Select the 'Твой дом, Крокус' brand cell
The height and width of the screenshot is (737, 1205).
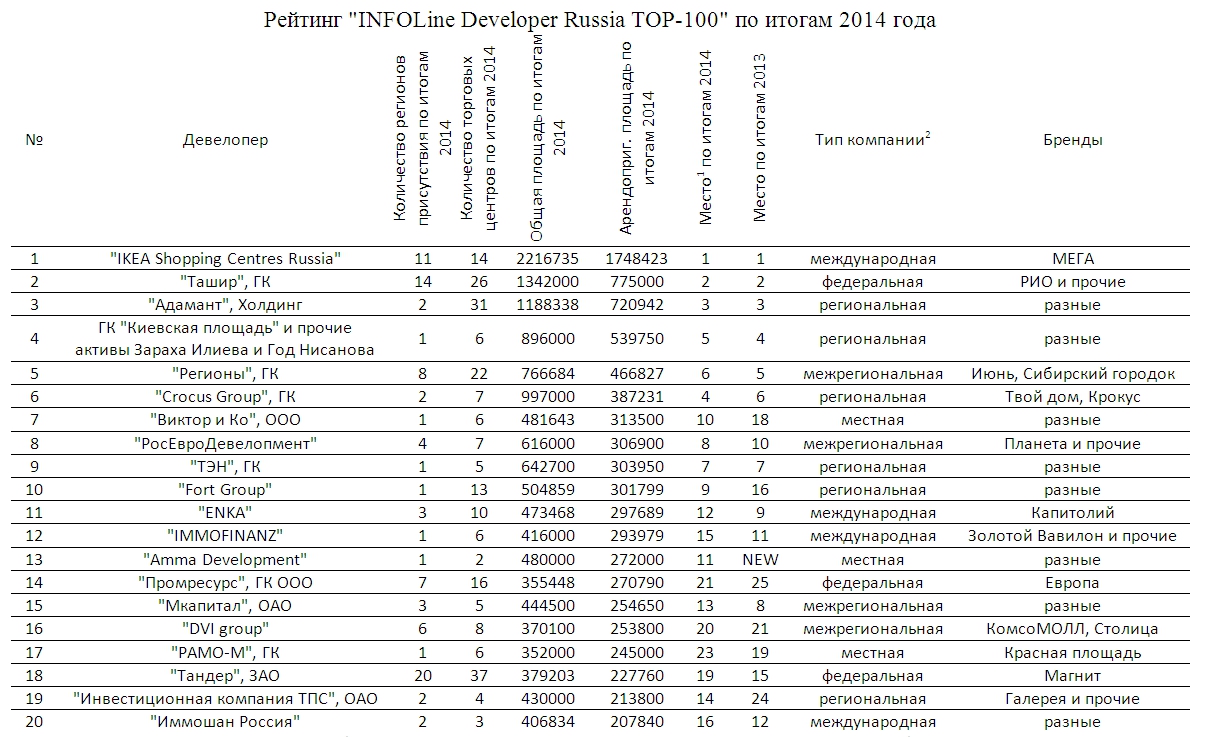click(1073, 397)
